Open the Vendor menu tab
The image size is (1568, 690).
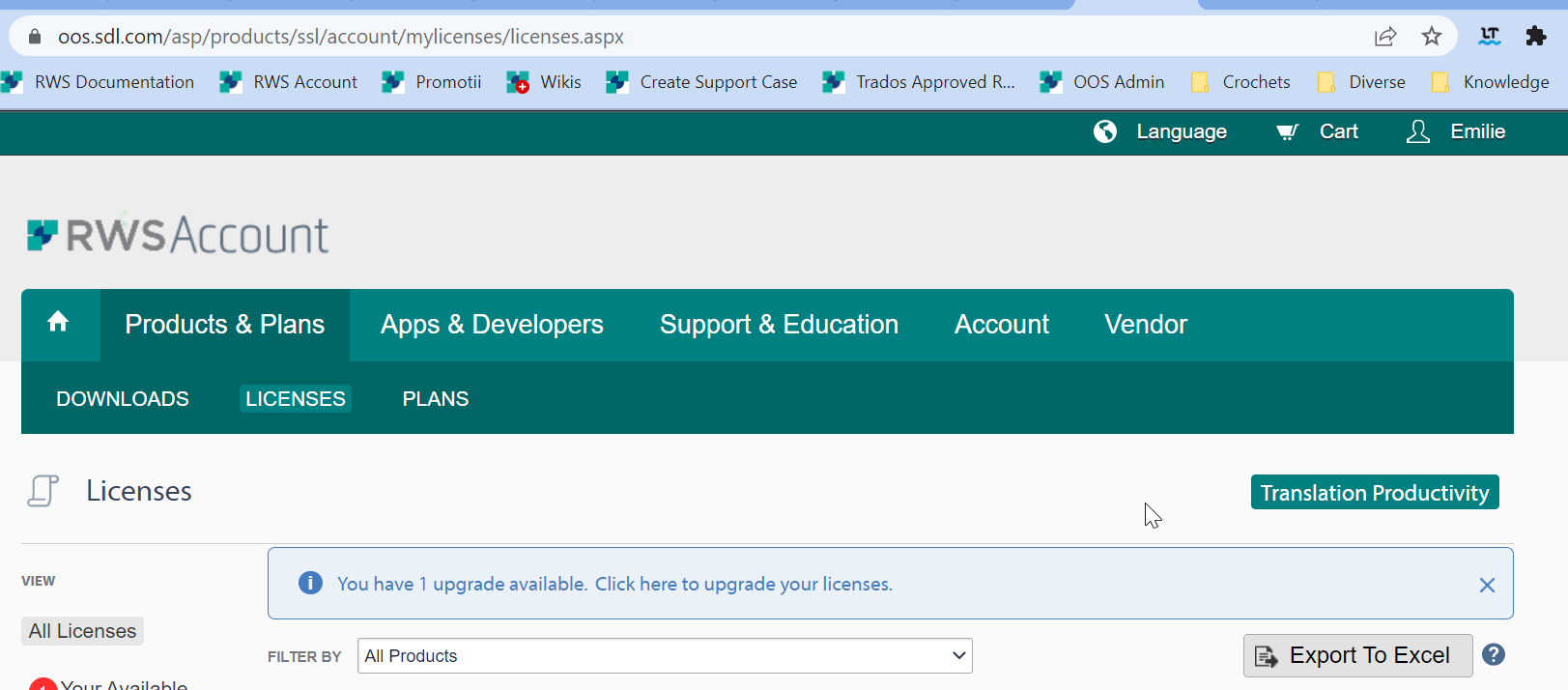click(x=1146, y=325)
